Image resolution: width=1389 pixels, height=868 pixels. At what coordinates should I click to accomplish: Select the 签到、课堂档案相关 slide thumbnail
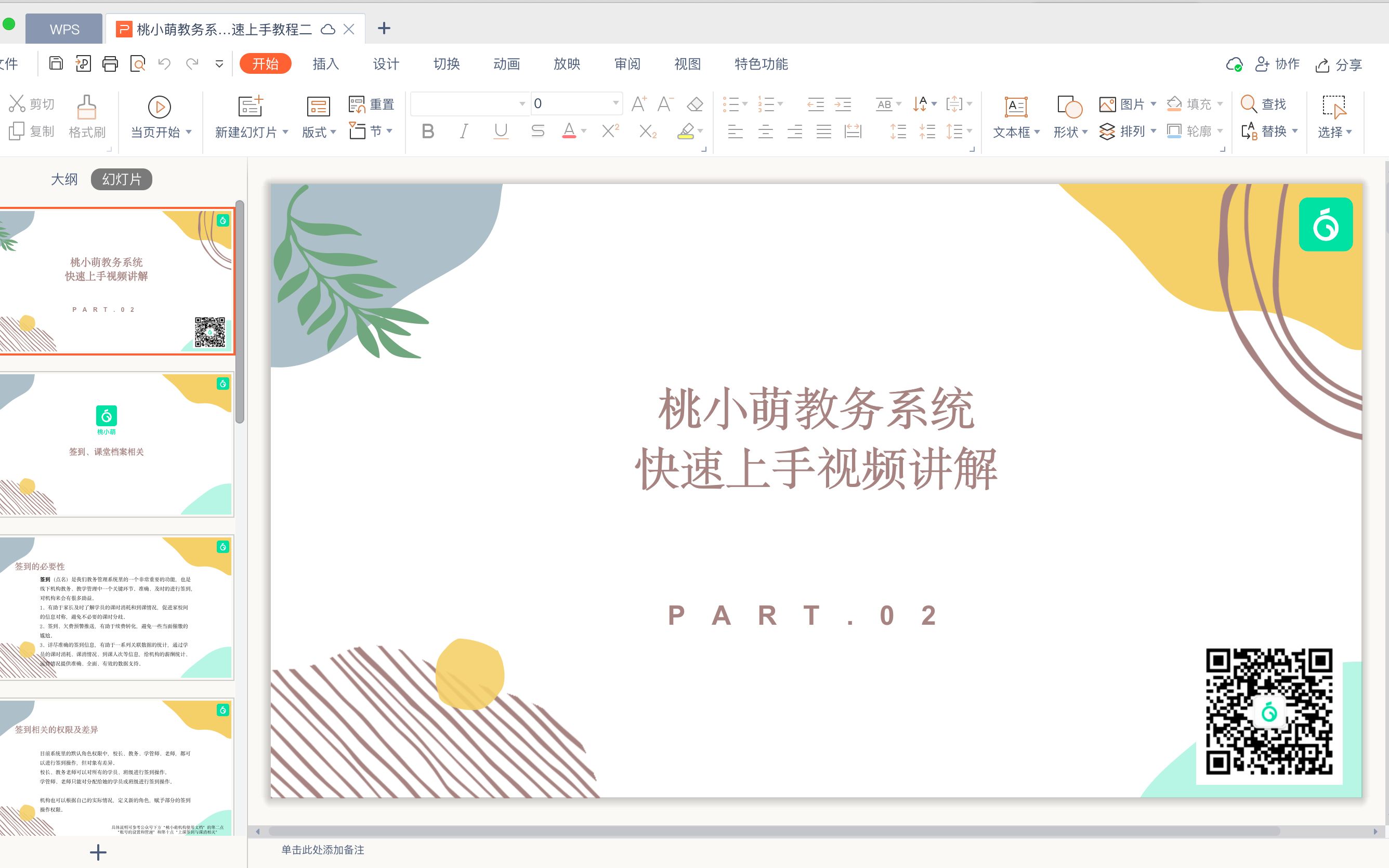pos(116,445)
